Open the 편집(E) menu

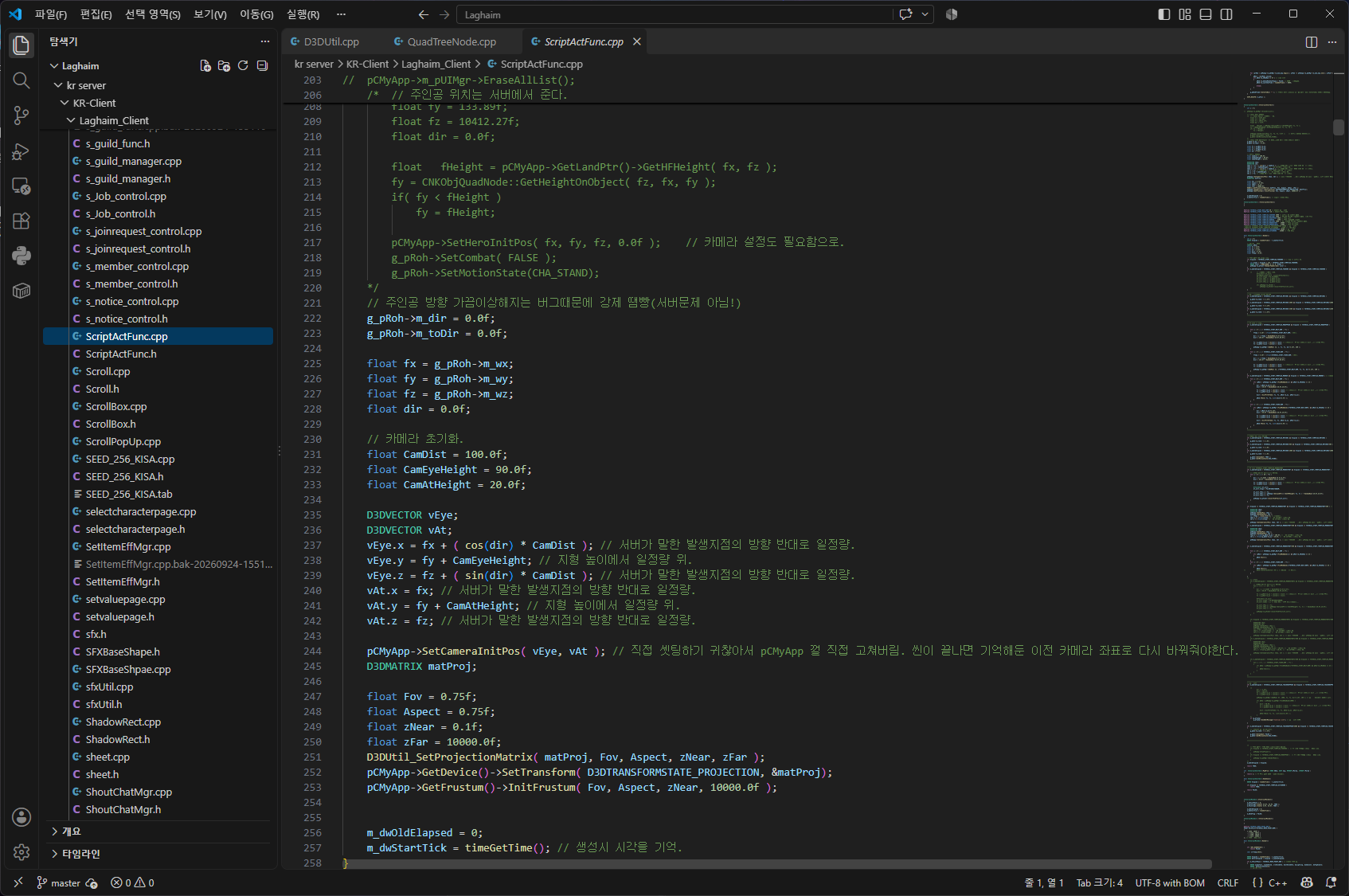(96, 14)
